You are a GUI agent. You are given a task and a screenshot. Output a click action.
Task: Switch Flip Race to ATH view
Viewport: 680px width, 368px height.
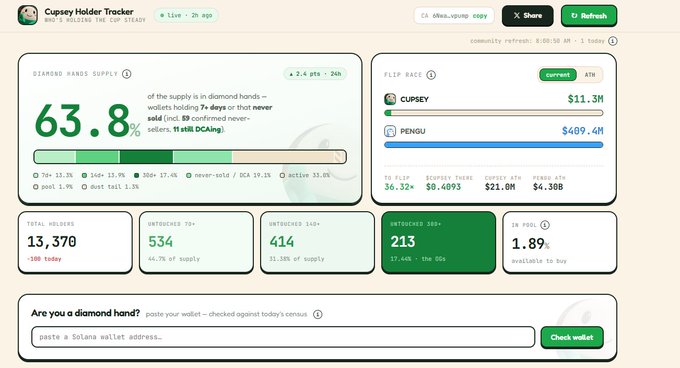[x=590, y=75]
